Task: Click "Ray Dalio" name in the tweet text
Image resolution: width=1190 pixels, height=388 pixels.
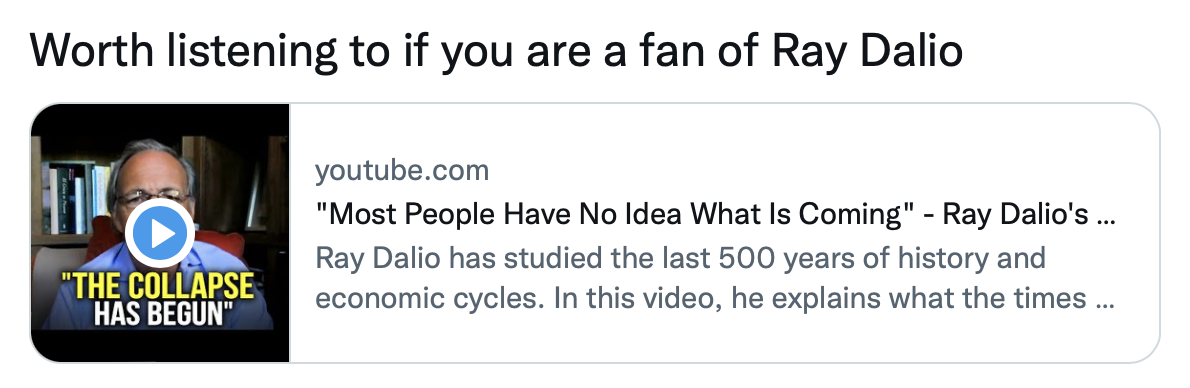Action: click(867, 50)
